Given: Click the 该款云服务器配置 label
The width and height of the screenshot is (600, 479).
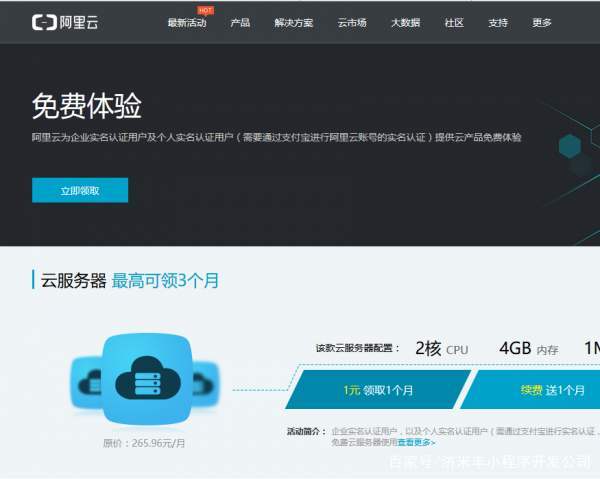Looking at the screenshot, I should click(x=357, y=348).
